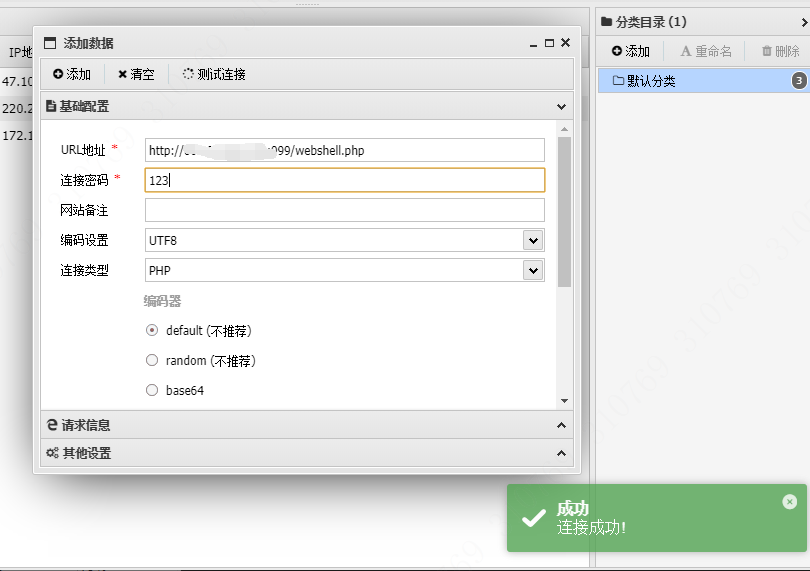Click 测试连接 to test the connection
Screen dimensions: 810x571
(214, 74)
